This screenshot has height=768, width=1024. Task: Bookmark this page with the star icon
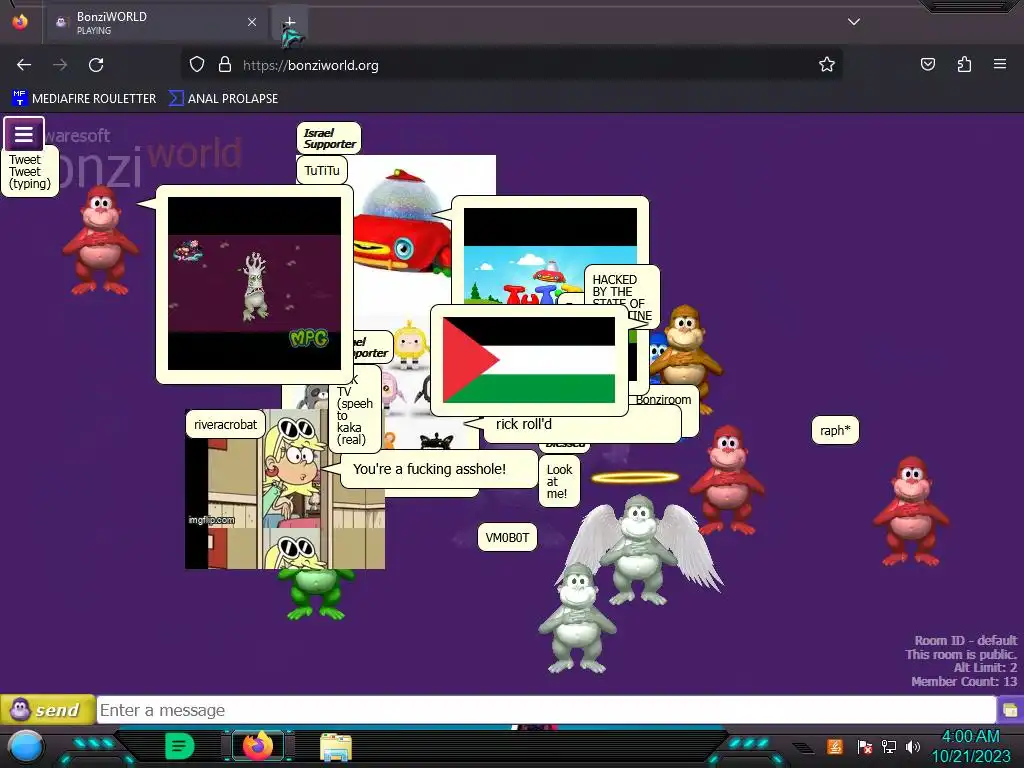826,65
